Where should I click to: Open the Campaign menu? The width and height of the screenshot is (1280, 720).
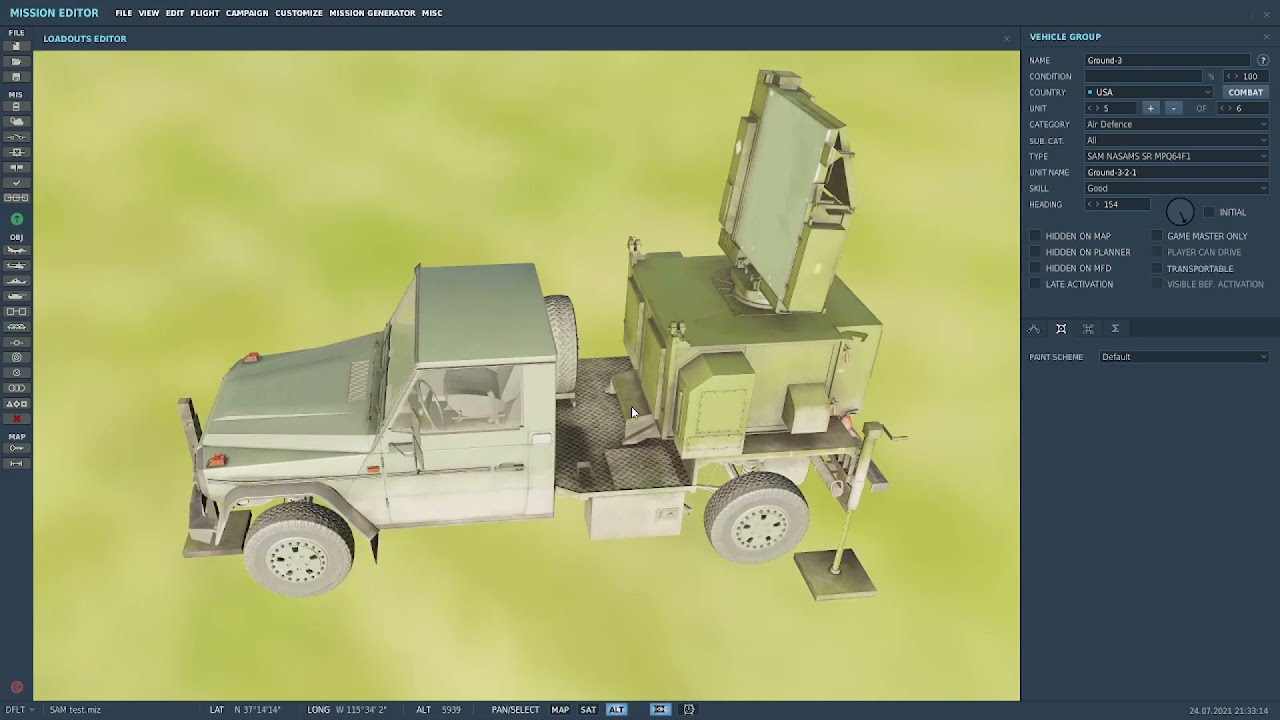[247, 13]
